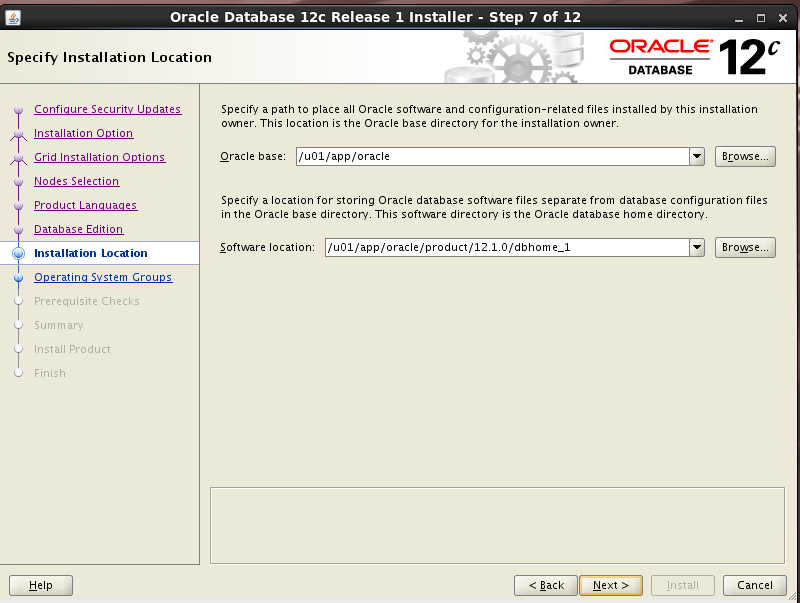Browse for Software location directory
Screen dimensions: 800x603
[x=745, y=247]
